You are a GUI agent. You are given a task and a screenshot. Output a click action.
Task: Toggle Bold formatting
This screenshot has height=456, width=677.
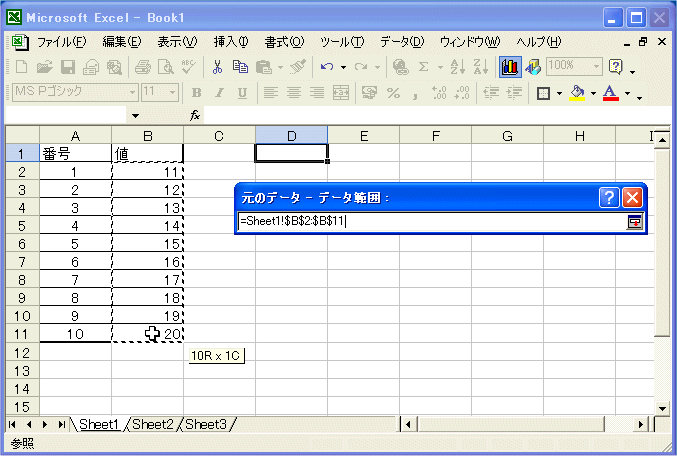[196, 93]
